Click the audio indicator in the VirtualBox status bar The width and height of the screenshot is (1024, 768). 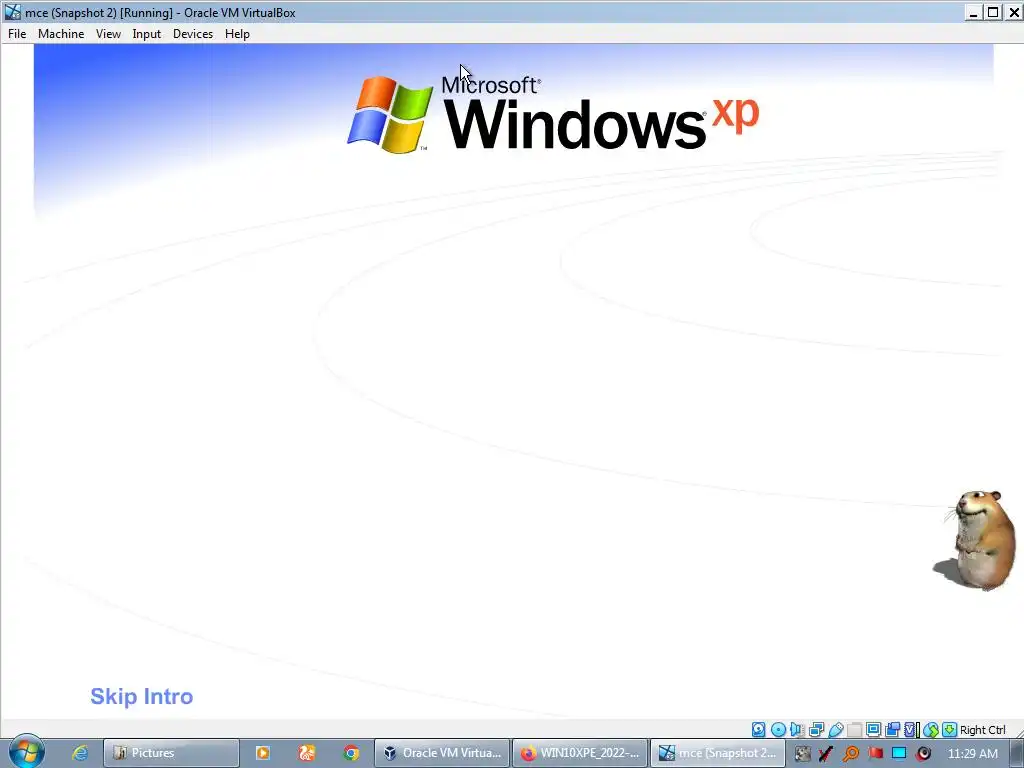pos(797,729)
